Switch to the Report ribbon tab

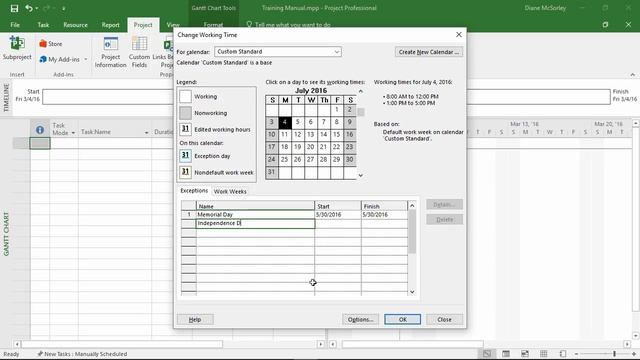pyautogui.click(x=111, y=25)
